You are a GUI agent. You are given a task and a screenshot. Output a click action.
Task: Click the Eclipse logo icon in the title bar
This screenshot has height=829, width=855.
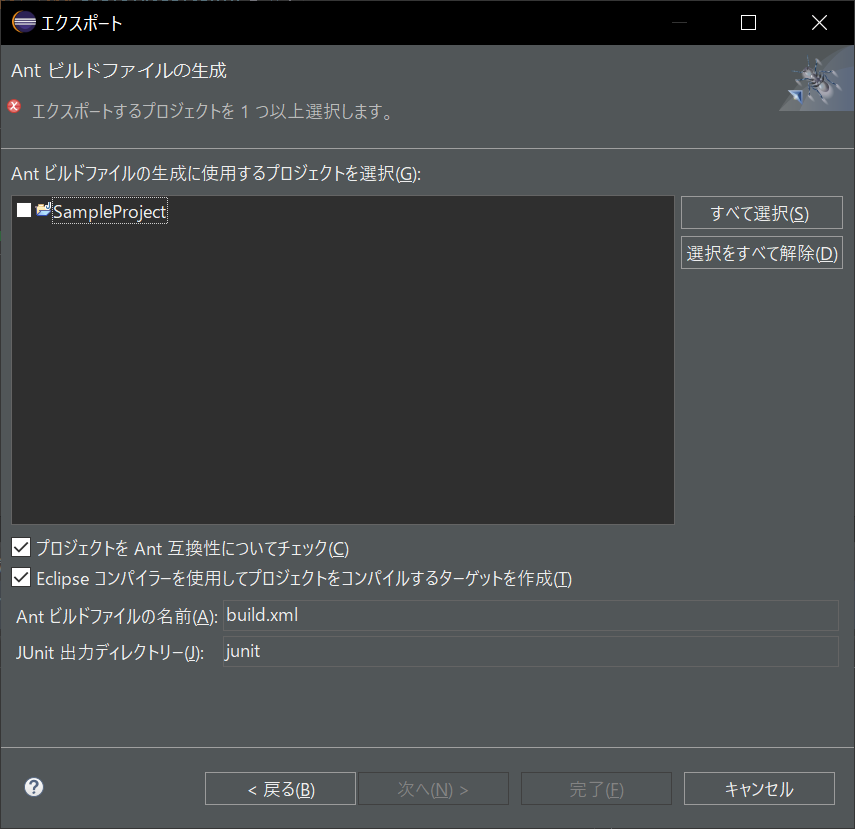[x=22, y=22]
